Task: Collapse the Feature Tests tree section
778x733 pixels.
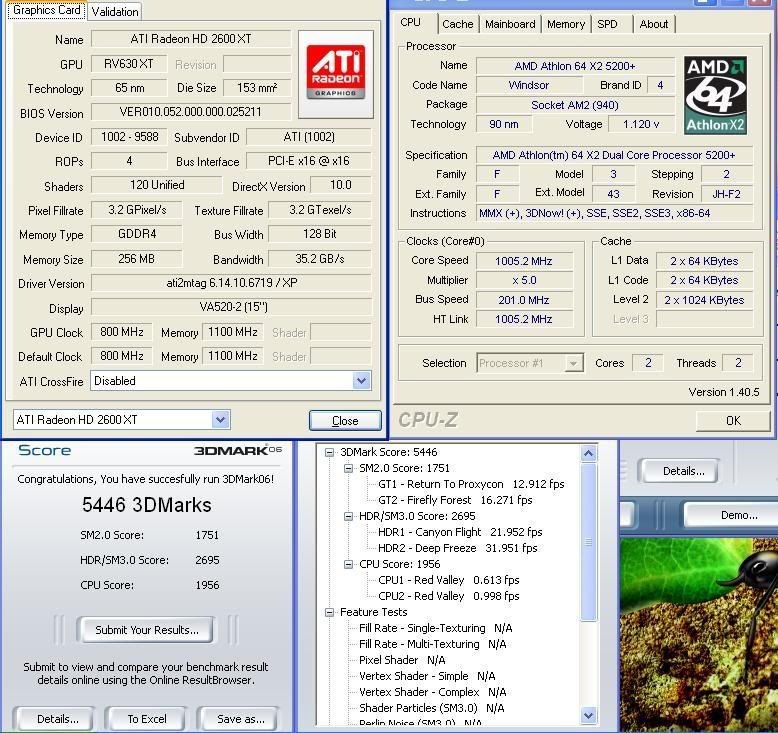Action: point(330,612)
